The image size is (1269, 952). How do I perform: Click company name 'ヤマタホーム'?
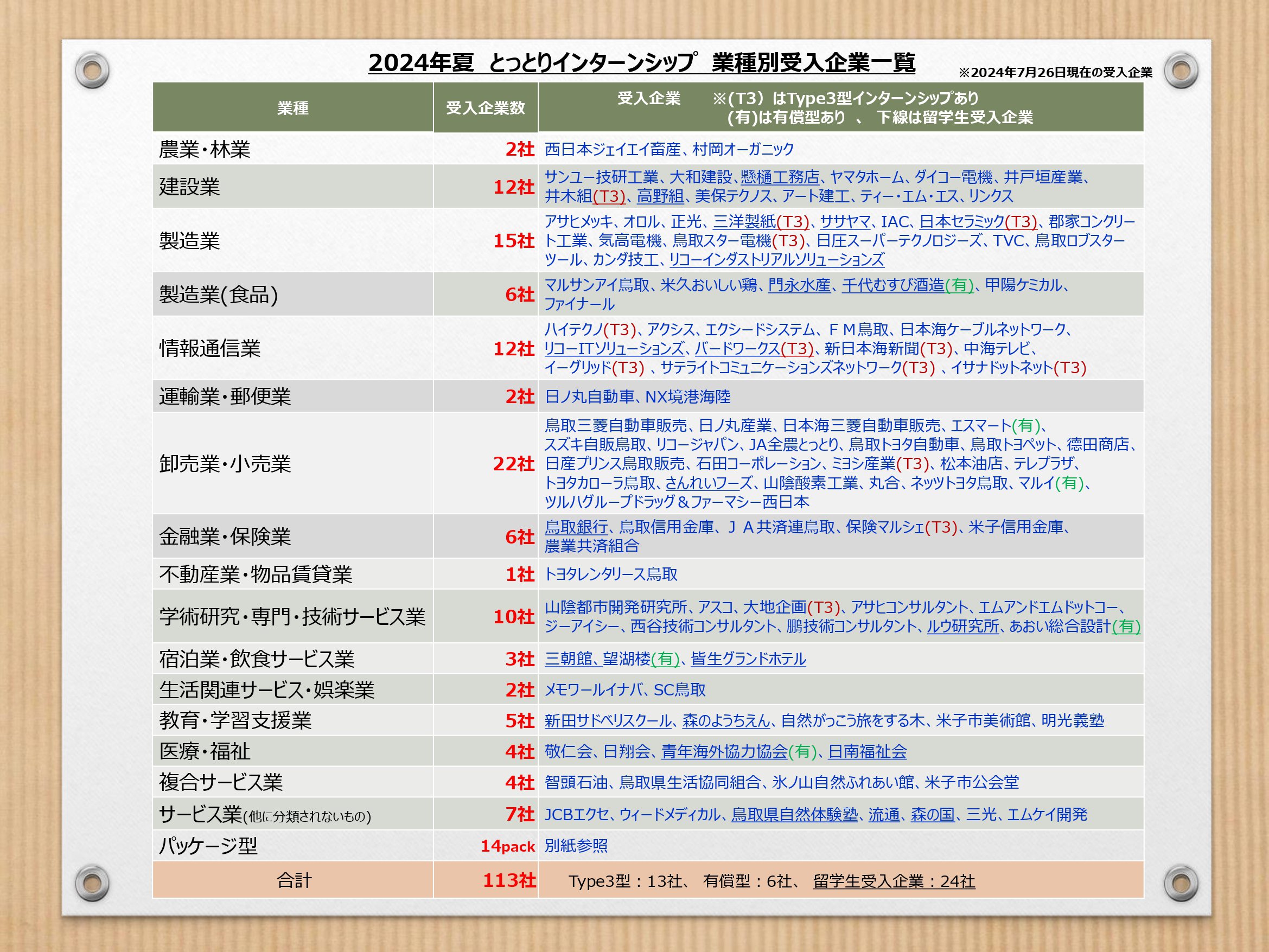[x=866, y=177]
